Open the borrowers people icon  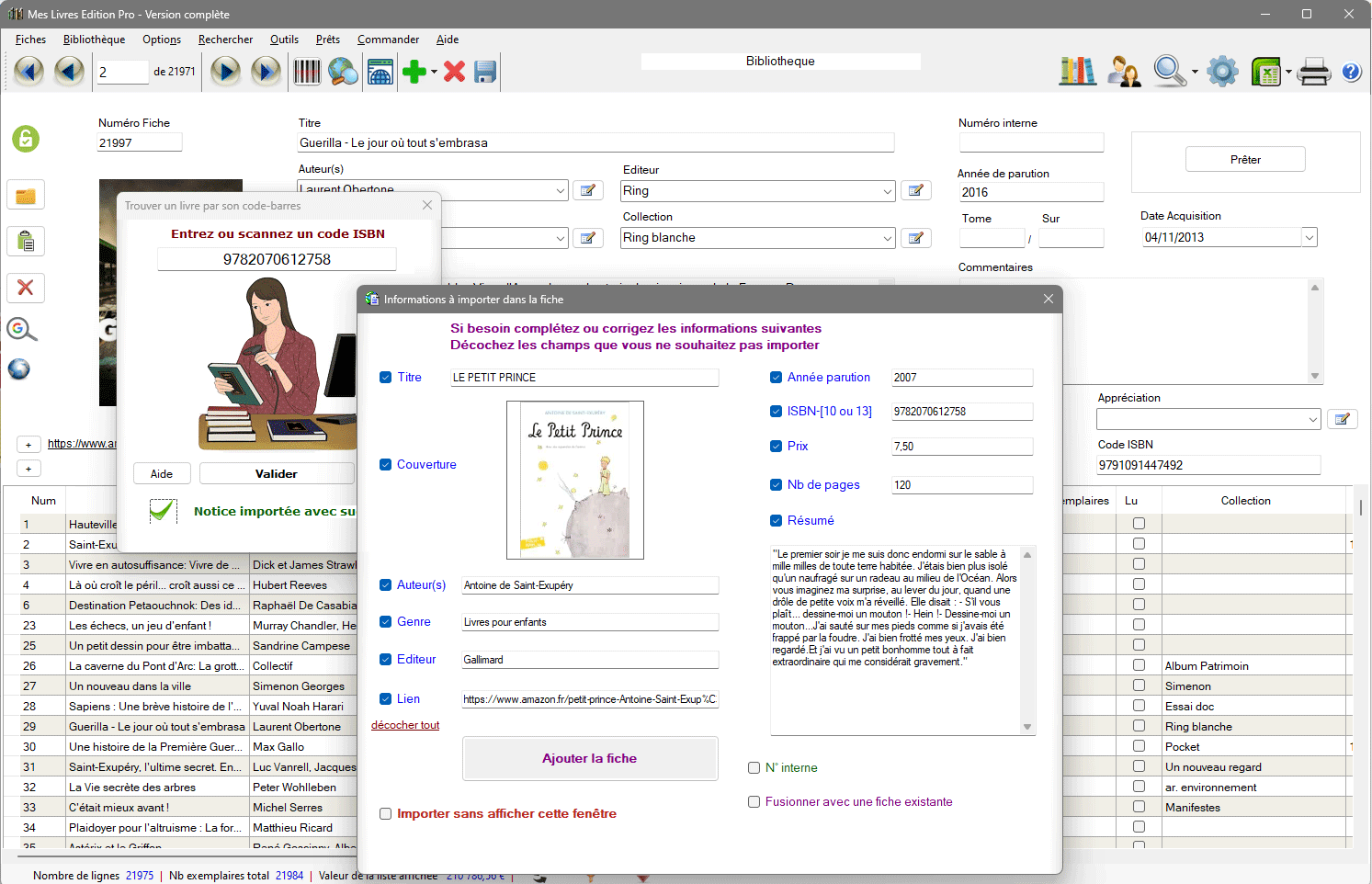[x=1123, y=71]
